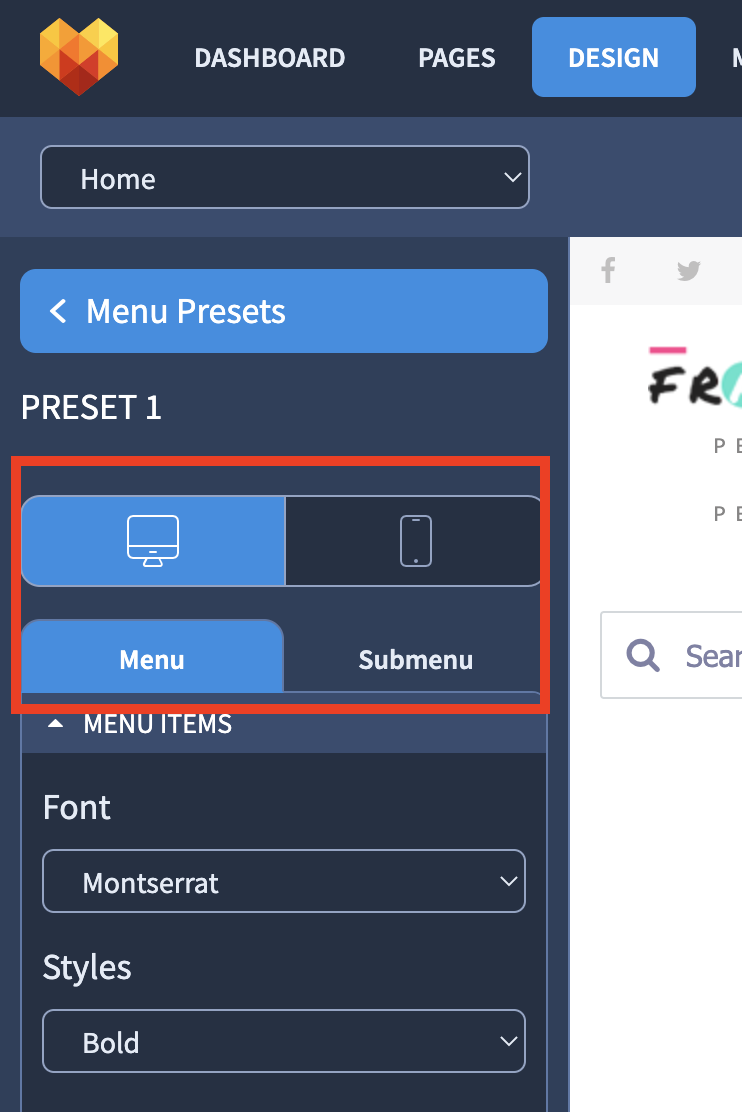Screen dimensions: 742x1112
Task: Select the desktop monitor view icon
Action: coord(153,541)
